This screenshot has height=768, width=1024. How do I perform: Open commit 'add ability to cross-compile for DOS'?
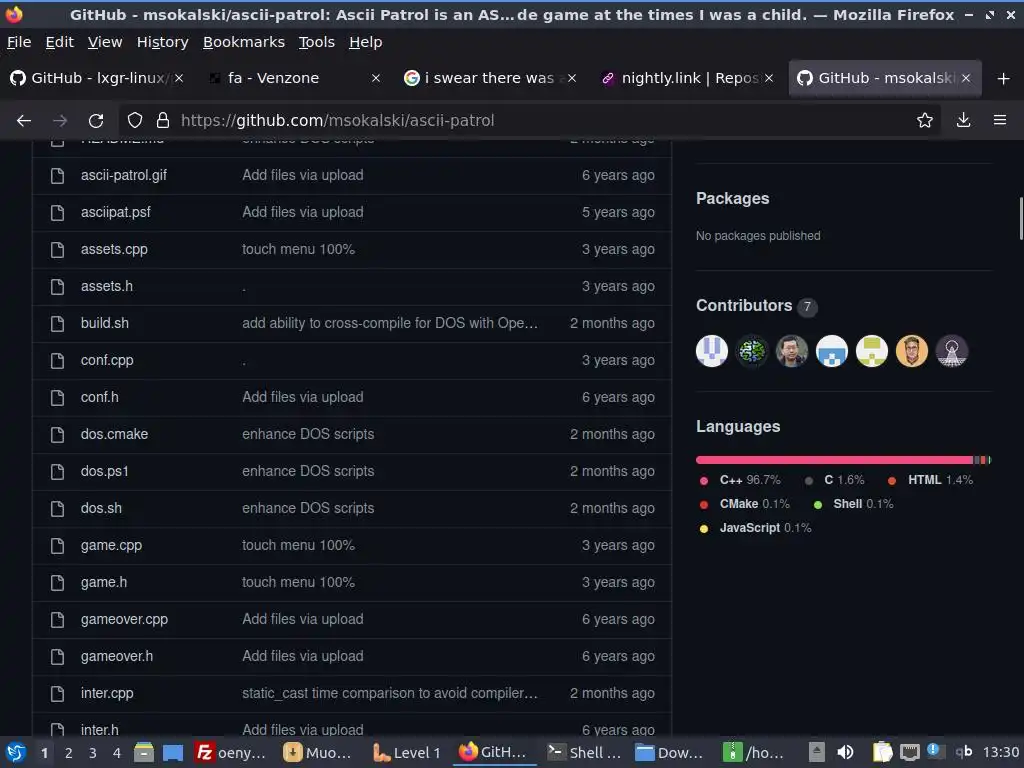click(390, 323)
